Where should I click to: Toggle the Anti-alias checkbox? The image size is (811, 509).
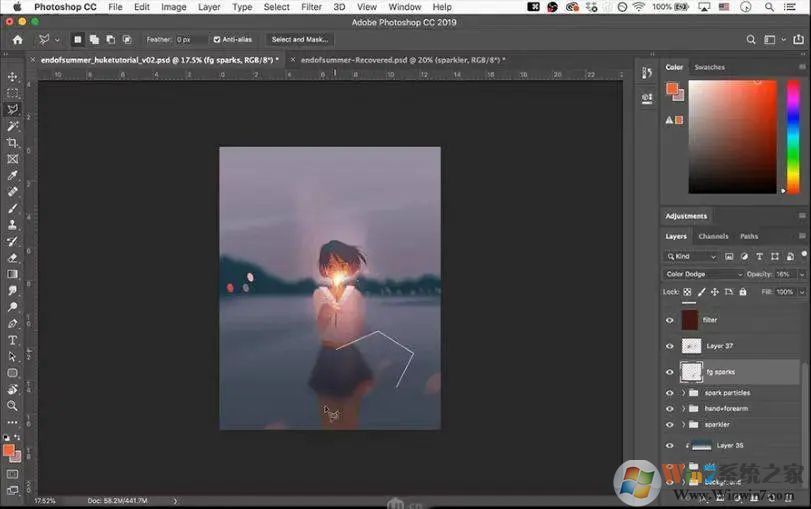[x=217, y=39]
